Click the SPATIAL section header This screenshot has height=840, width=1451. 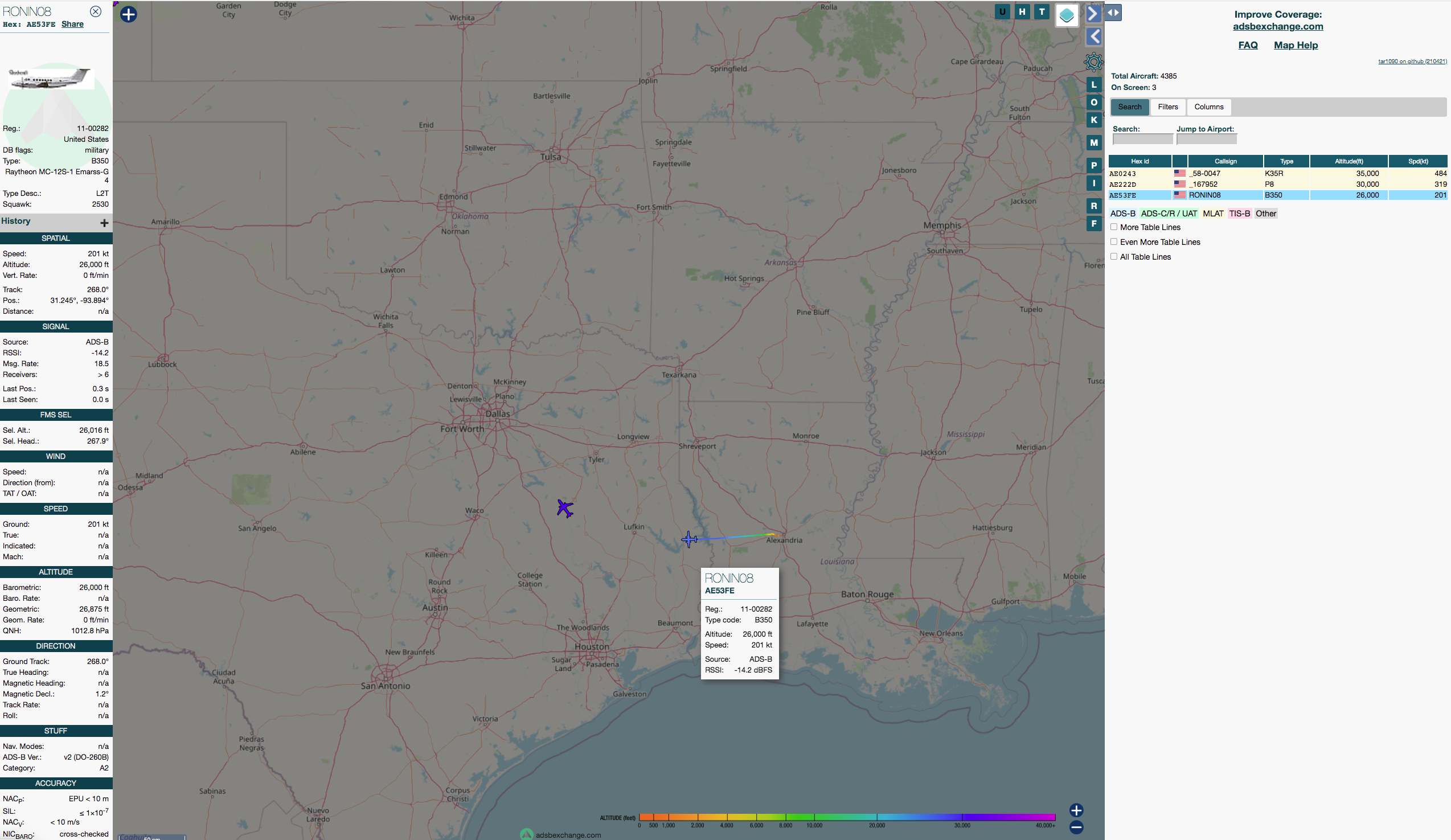coord(56,239)
